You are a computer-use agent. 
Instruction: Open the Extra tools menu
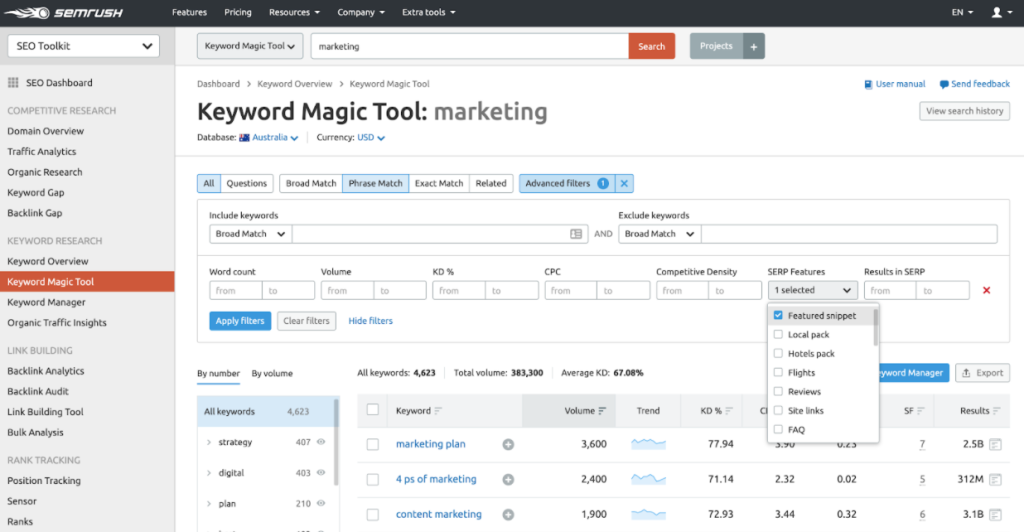coord(428,12)
